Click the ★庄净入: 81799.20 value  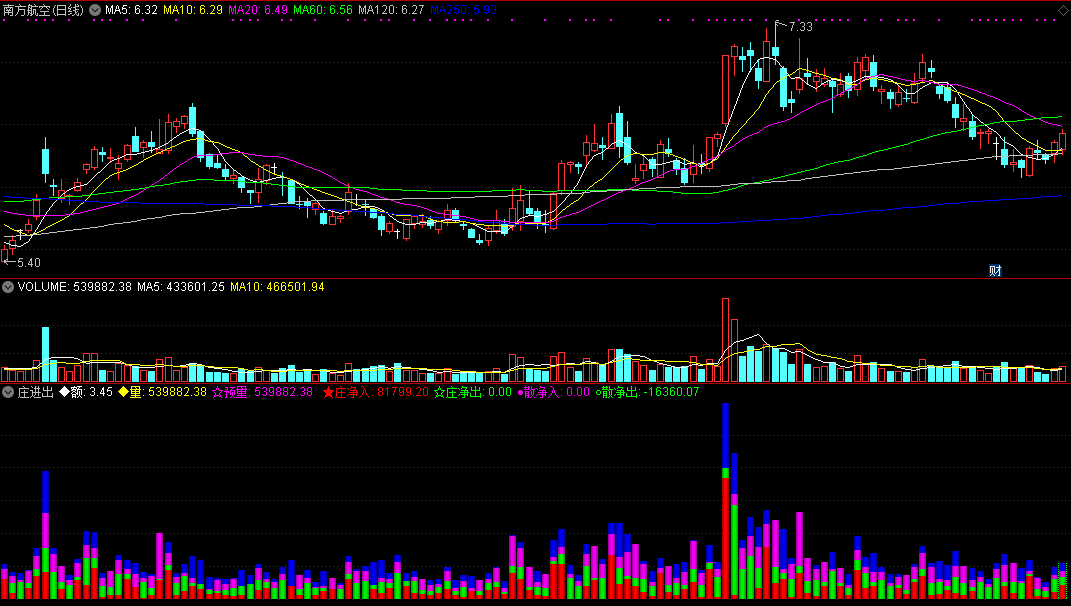[376, 392]
